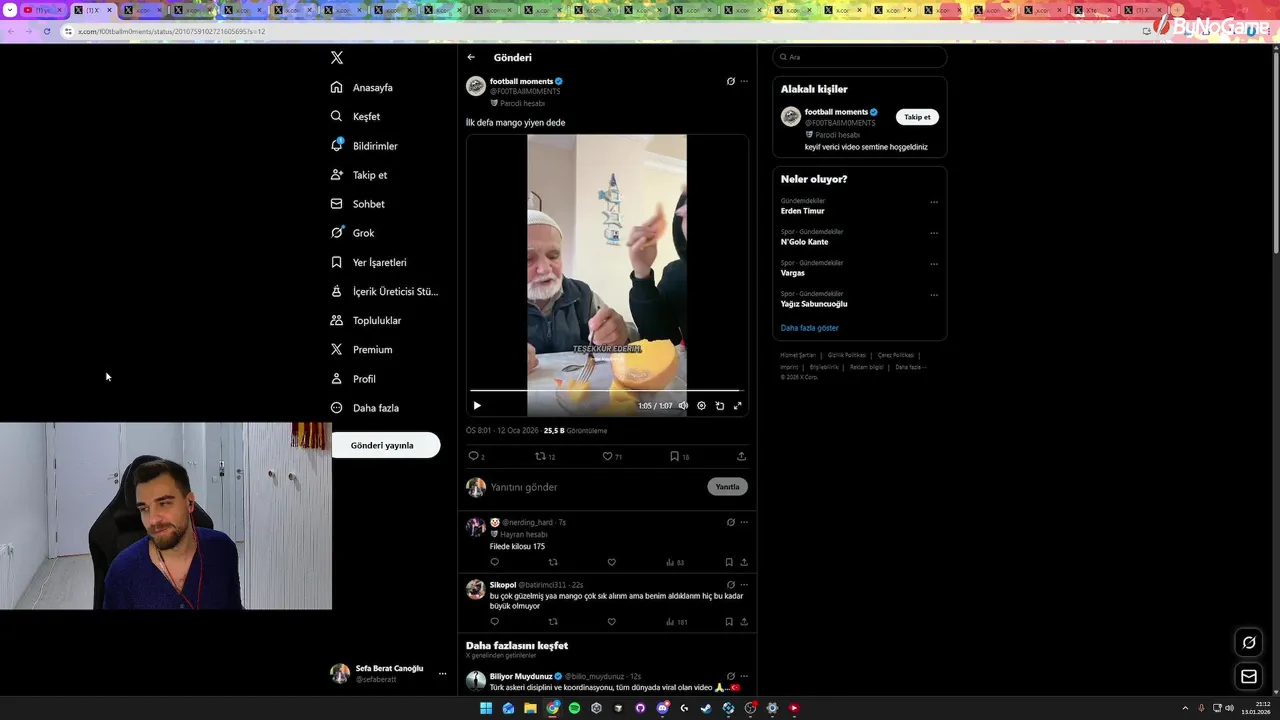The height and width of the screenshot is (720, 1280).
Task: Go to Anasayfa in sidebar
Action: tap(362, 87)
